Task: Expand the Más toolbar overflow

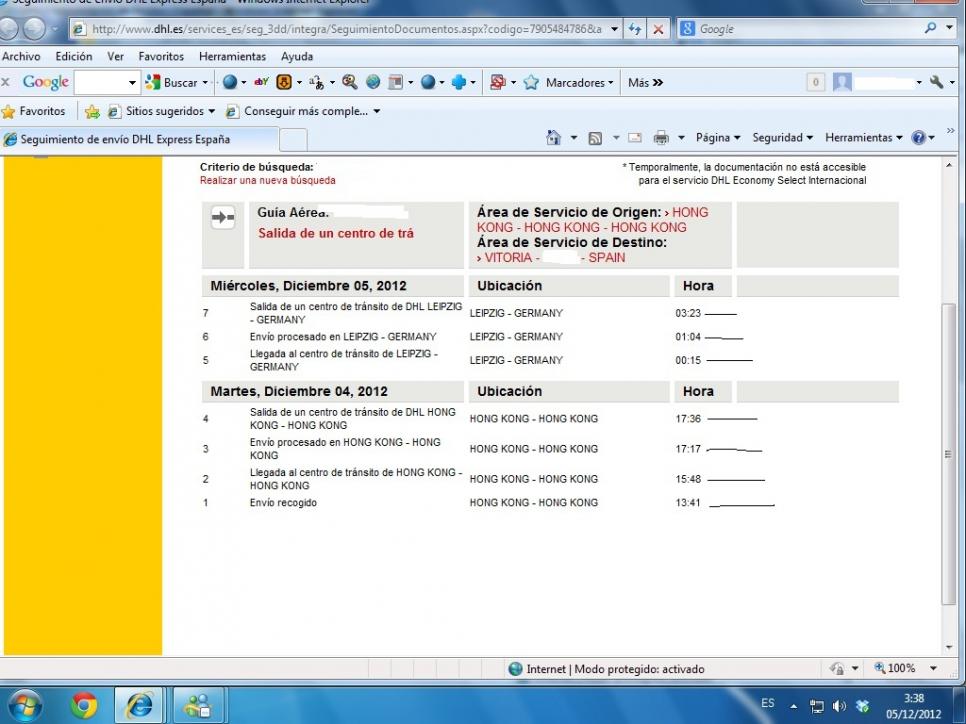Action: click(645, 83)
